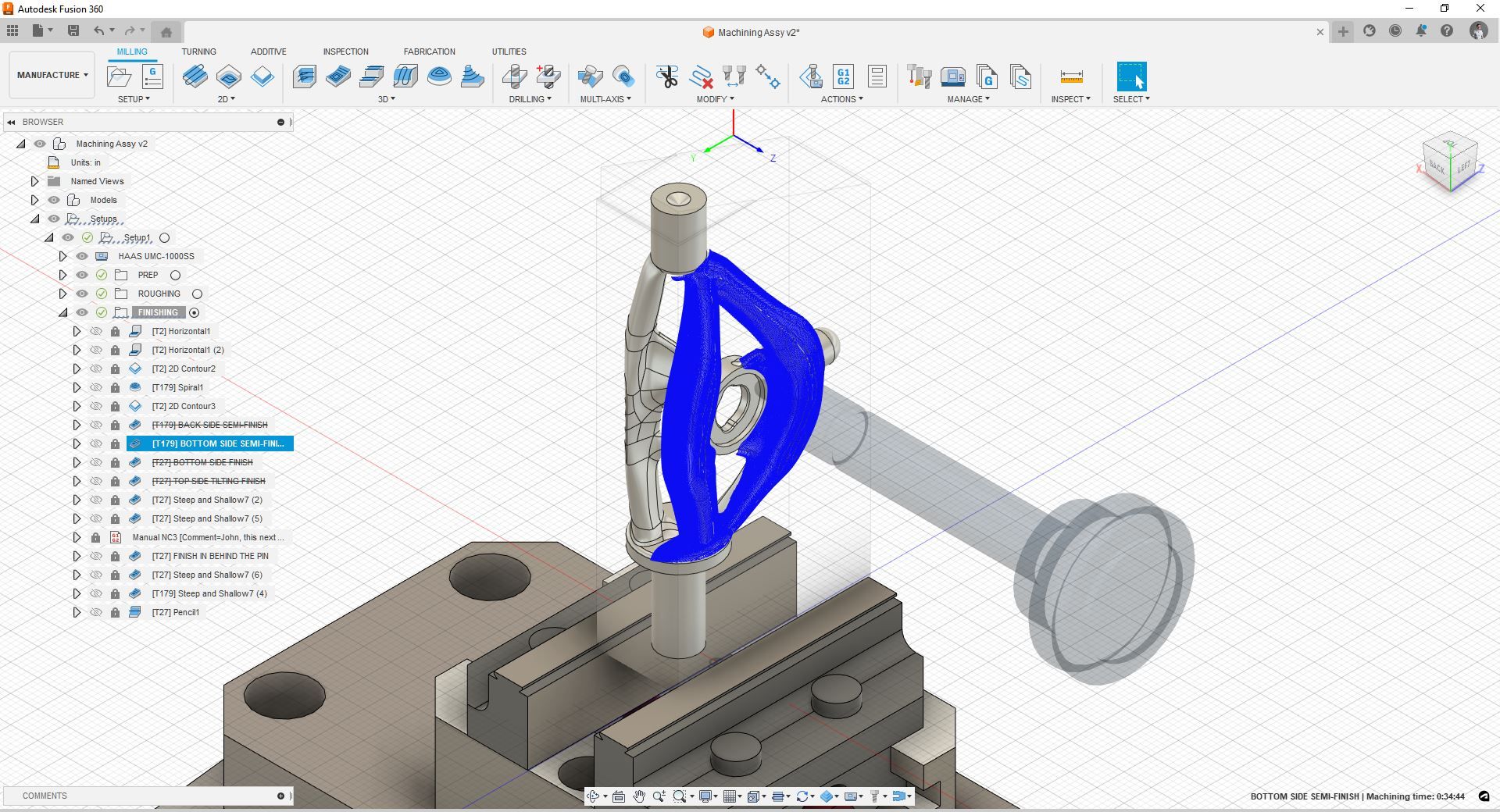Open the user profile avatar

[x=1478, y=31]
